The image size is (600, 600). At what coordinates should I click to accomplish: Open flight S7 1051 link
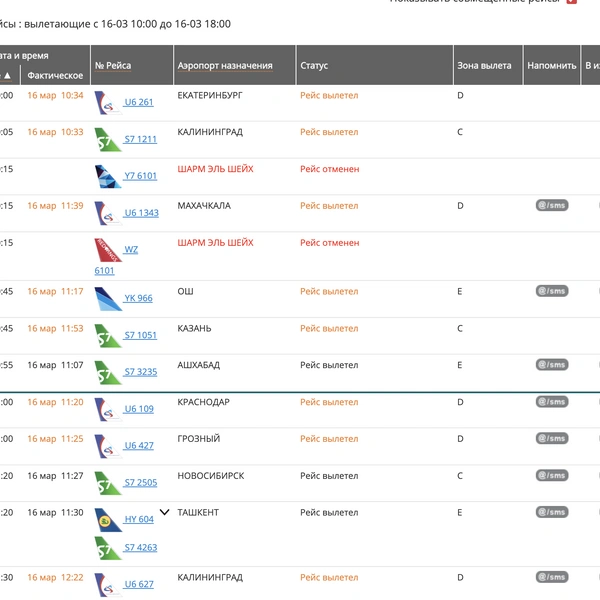coord(140,335)
